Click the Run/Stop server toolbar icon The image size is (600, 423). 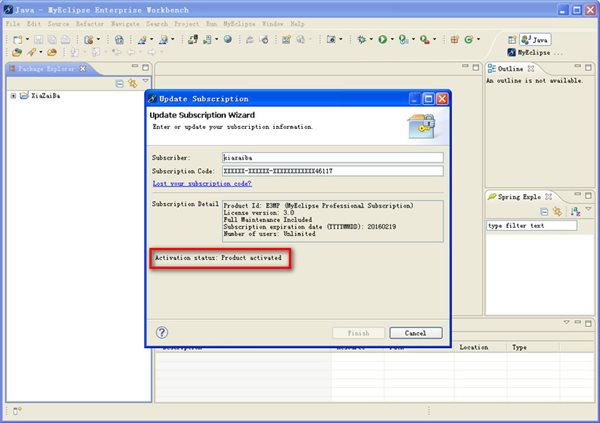point(207,39)
